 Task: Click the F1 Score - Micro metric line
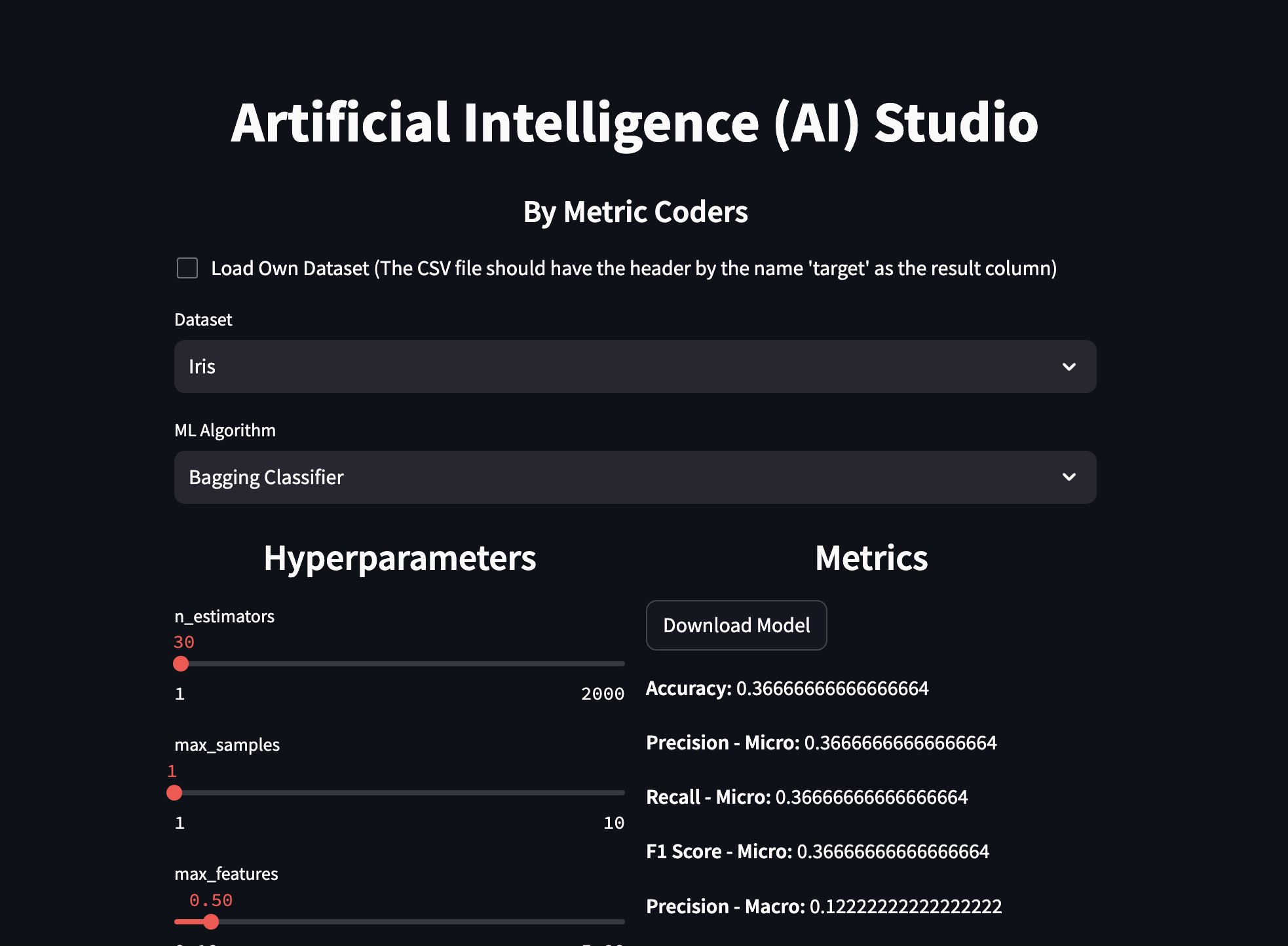pos(817,852)
